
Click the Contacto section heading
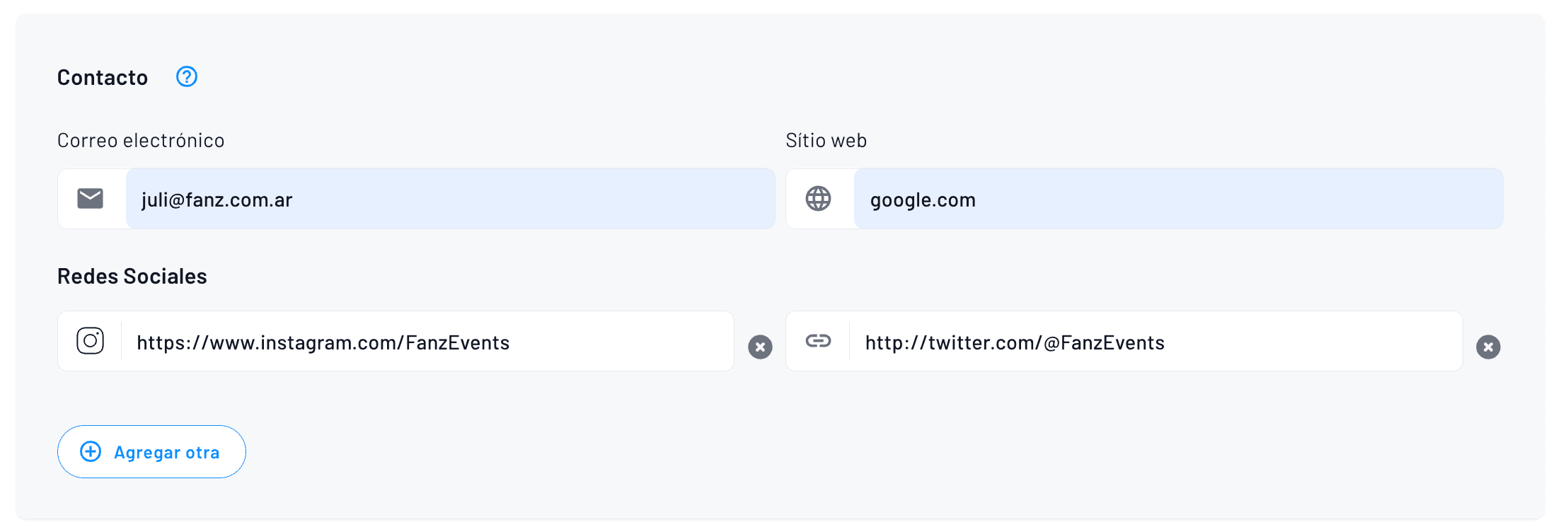coord(103,77)
